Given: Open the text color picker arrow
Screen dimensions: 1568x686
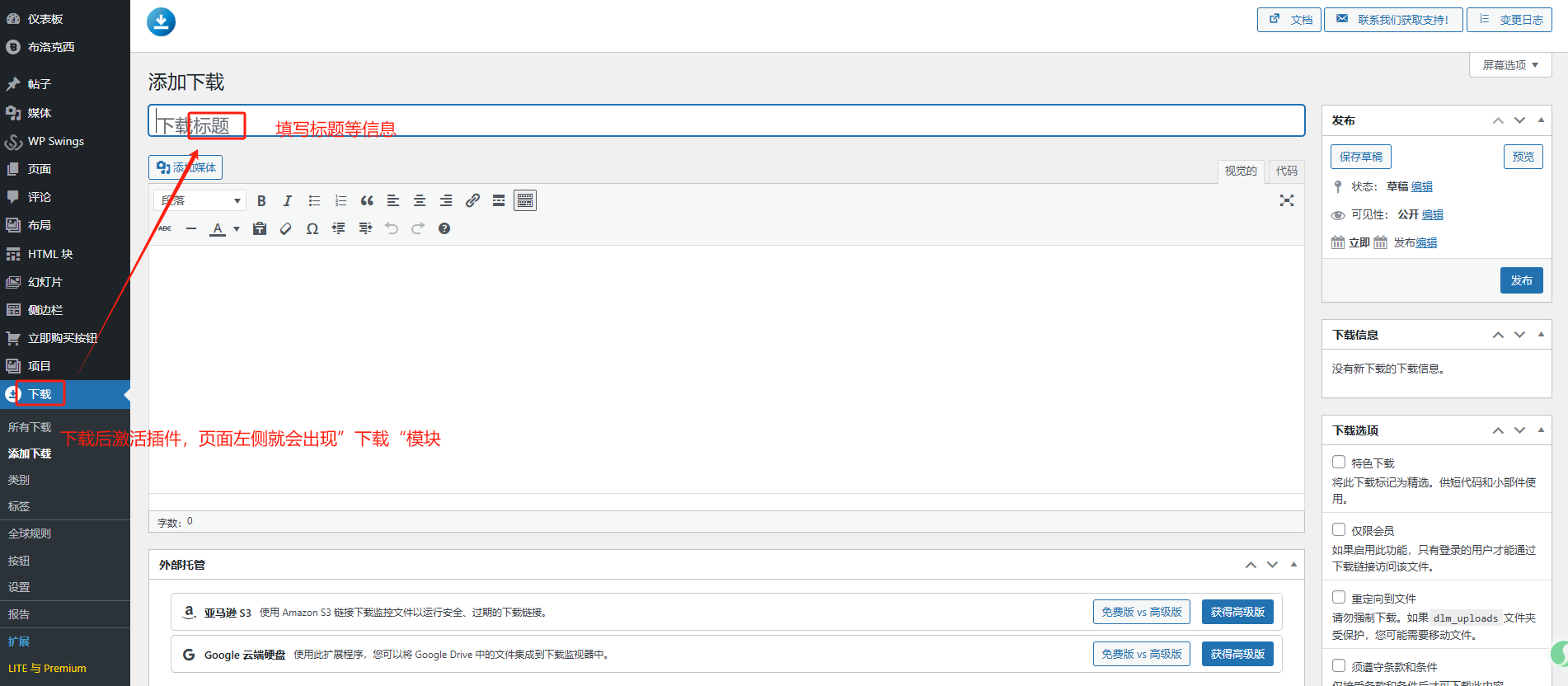Looking at the screenshot, I should (237, 229).
